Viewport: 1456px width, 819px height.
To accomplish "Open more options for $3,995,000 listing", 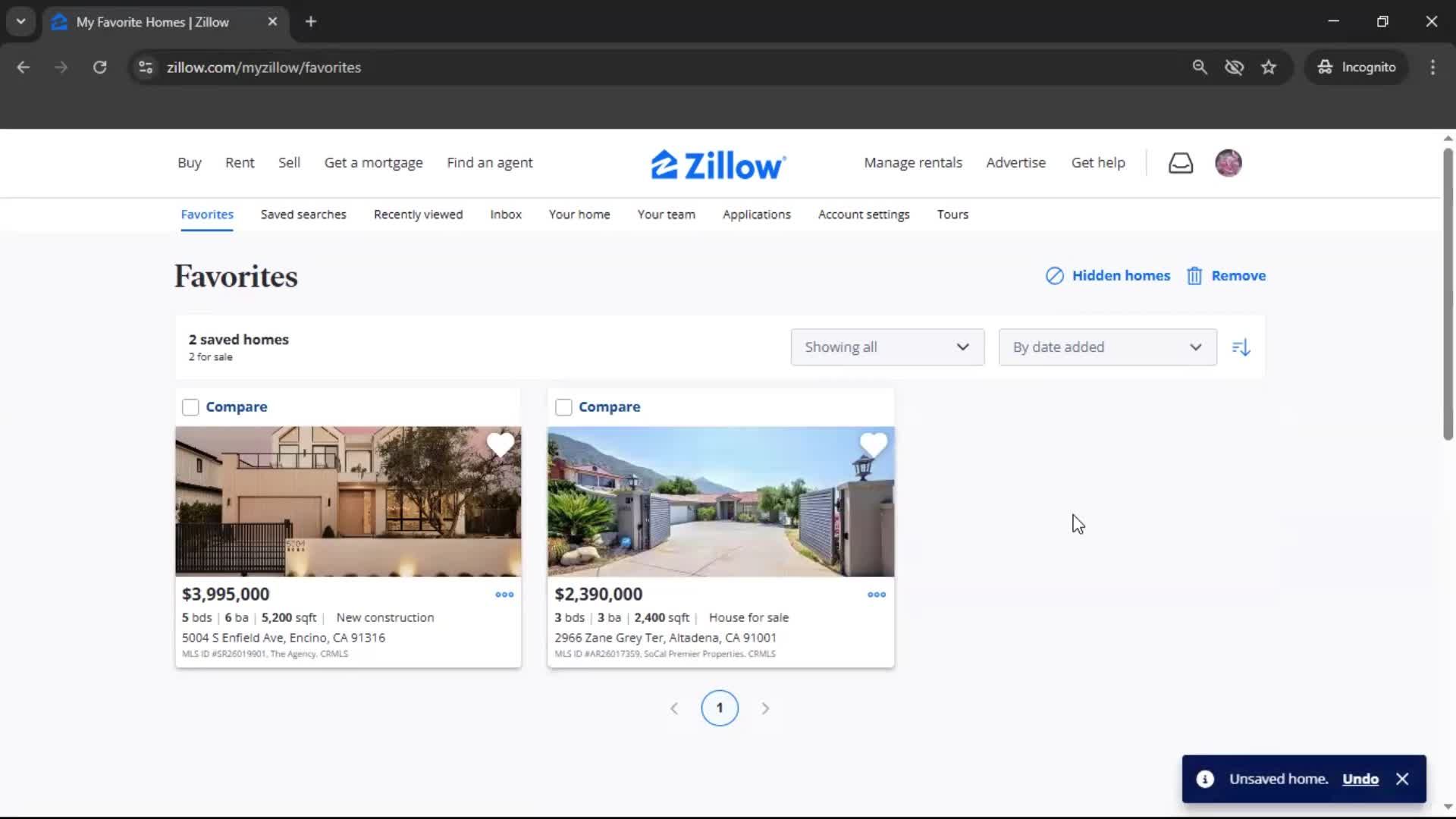I will coord(504,595).
